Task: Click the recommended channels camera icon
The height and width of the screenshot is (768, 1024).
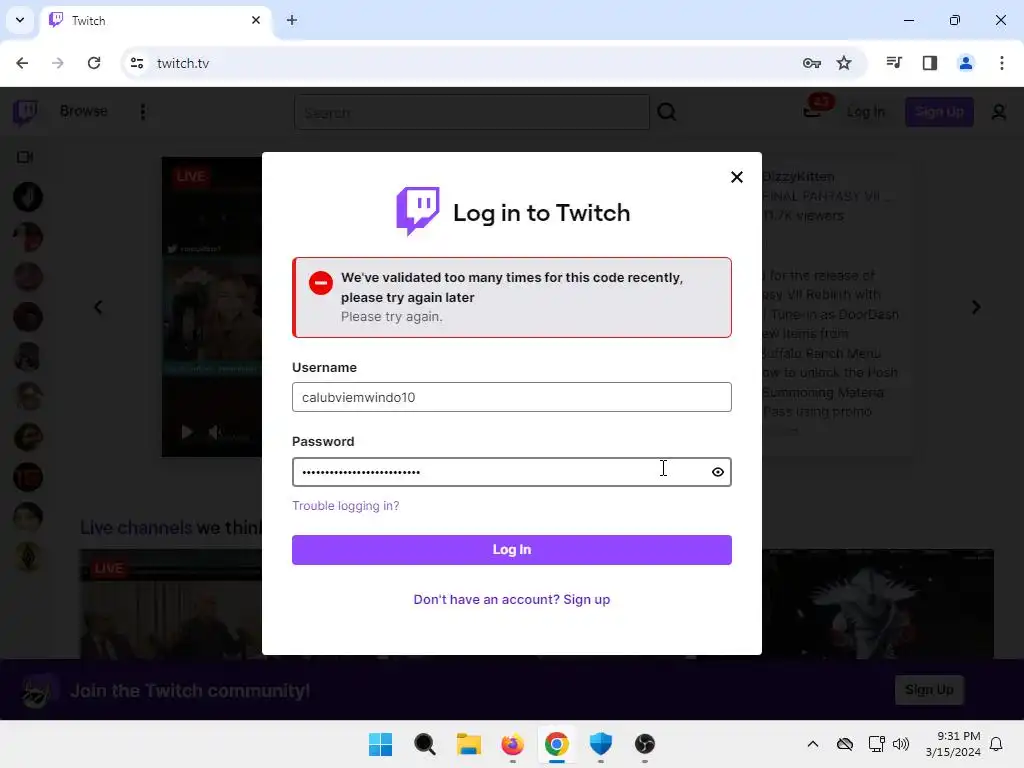Action: (25, 157)
